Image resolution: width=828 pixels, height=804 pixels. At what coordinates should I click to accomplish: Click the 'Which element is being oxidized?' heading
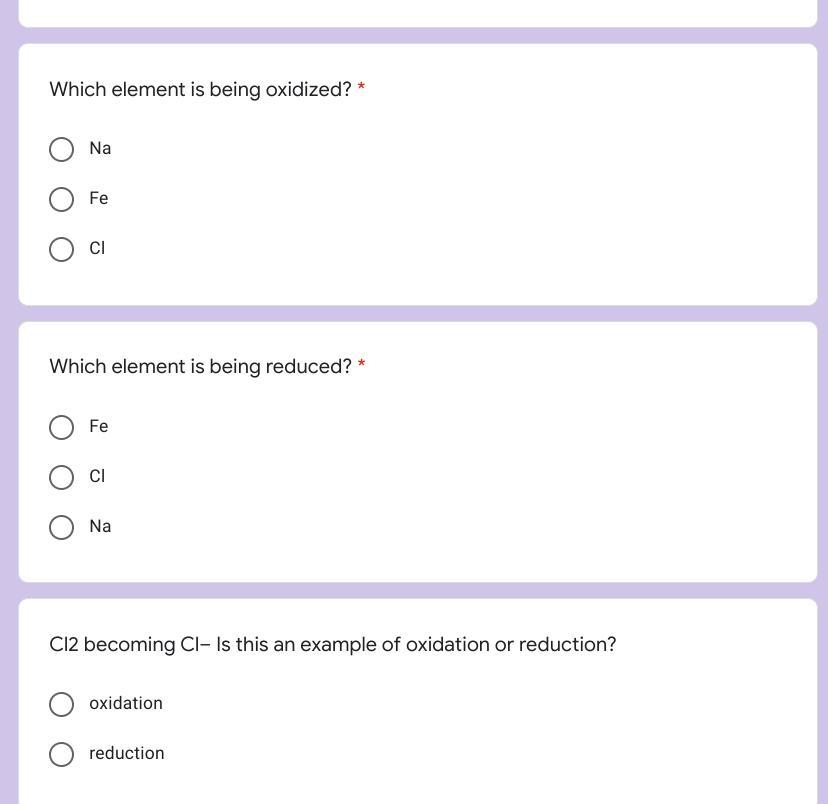click(200, 90)
